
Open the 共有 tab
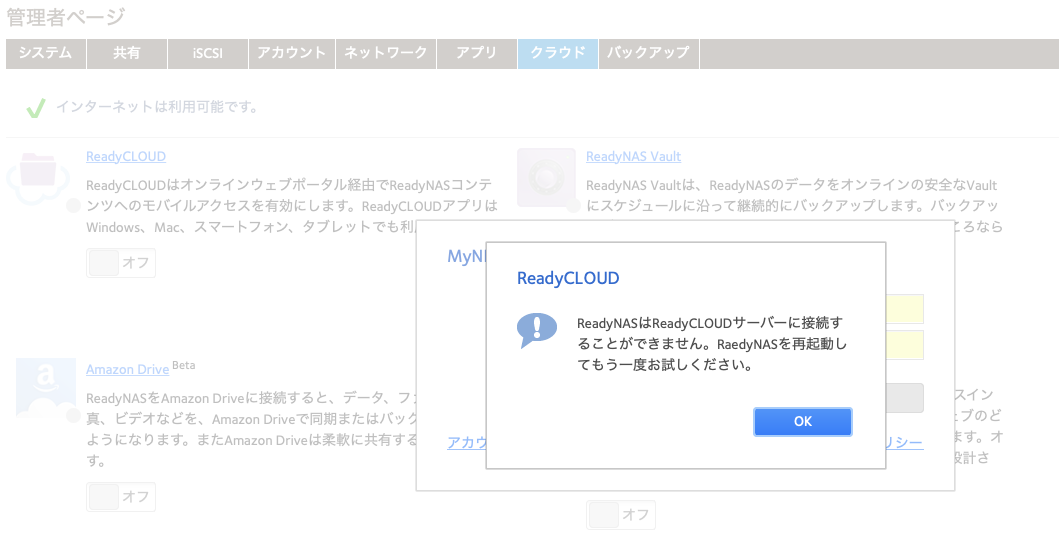click(x=127, y=53)
